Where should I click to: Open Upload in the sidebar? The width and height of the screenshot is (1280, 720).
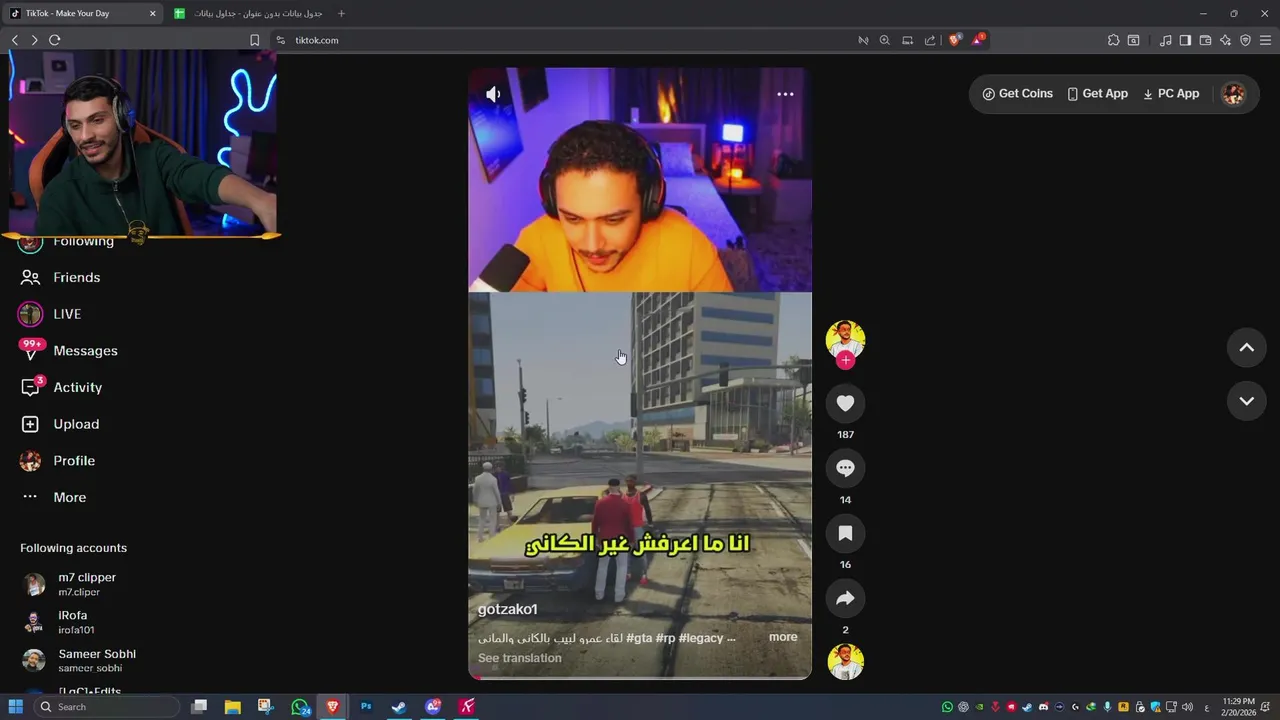click(61, 424)
